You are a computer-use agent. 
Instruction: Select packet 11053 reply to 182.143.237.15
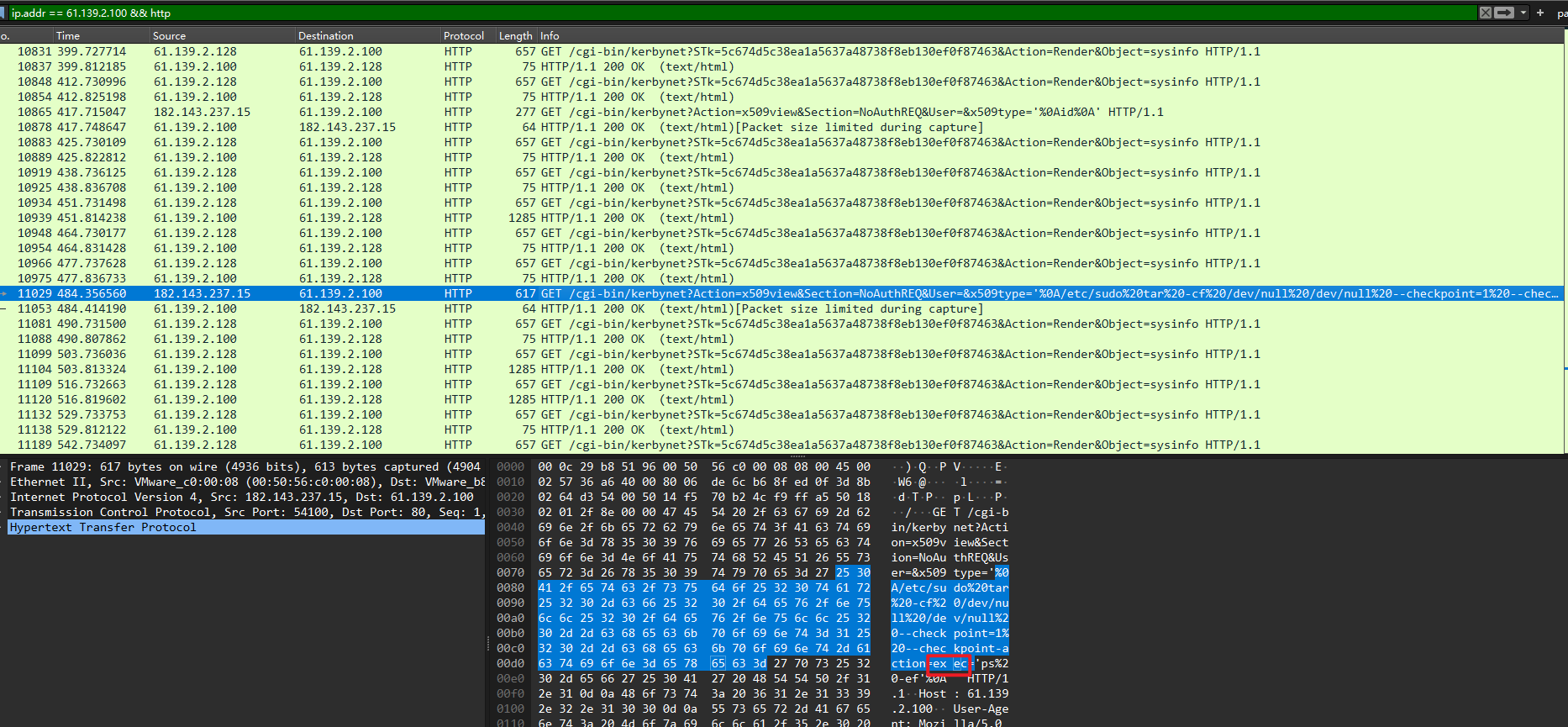pos(781,308)
